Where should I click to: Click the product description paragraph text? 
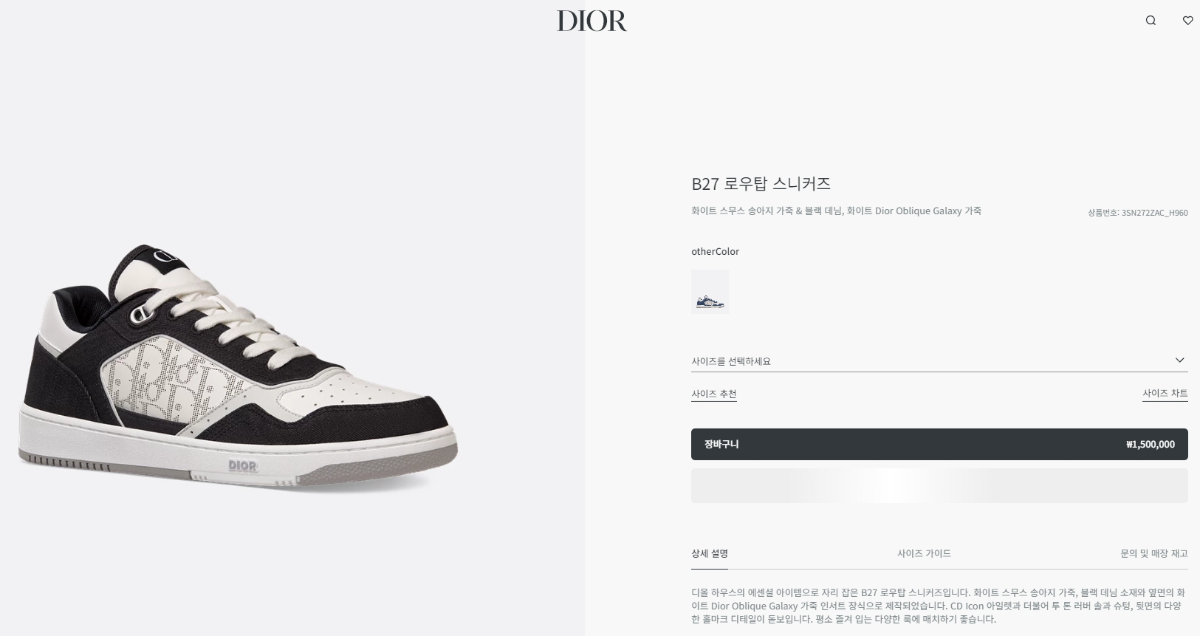(939, 606)
